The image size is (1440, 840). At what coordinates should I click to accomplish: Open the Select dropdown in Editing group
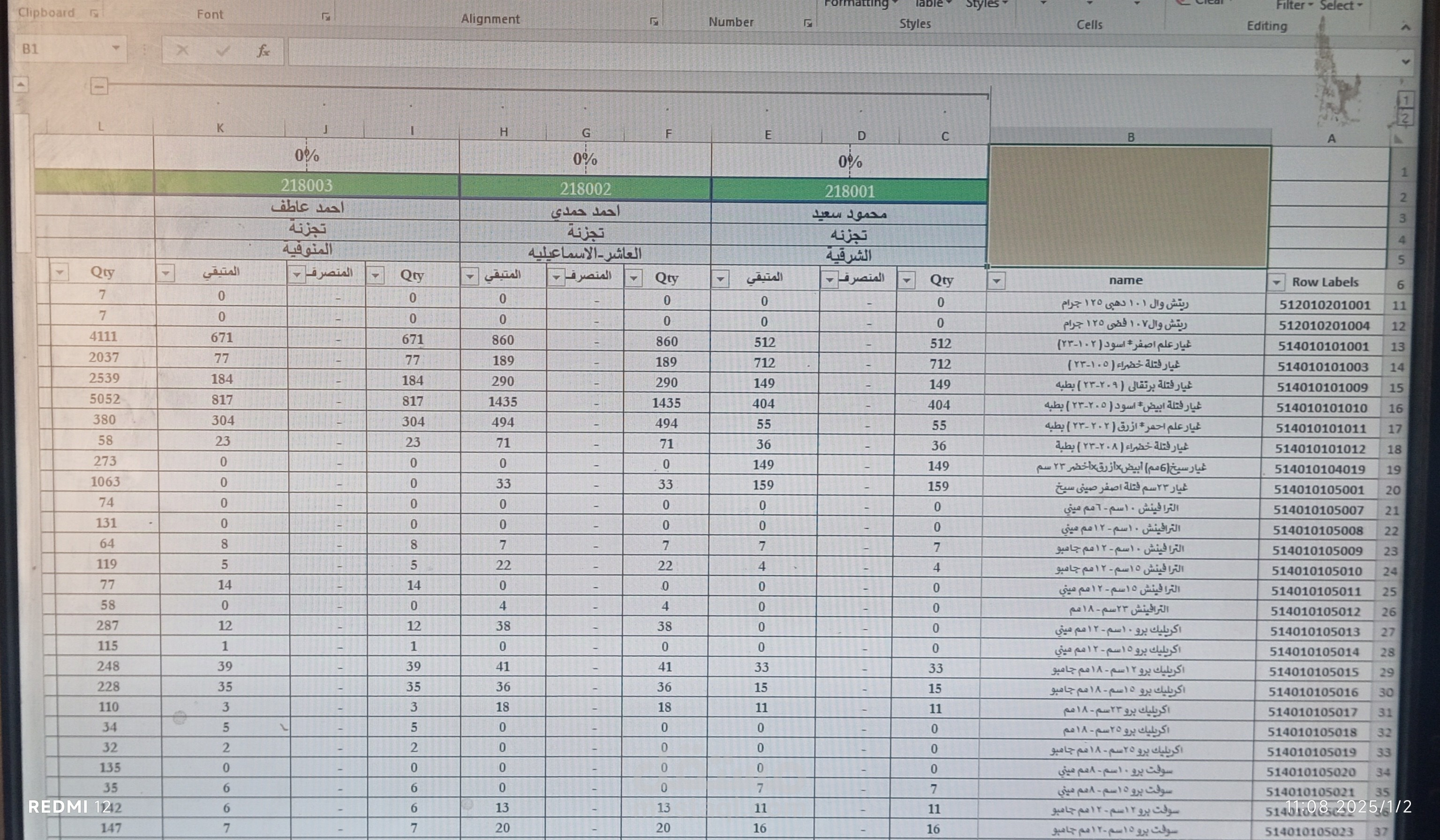pyautogui.click(x=1341, y=5)
